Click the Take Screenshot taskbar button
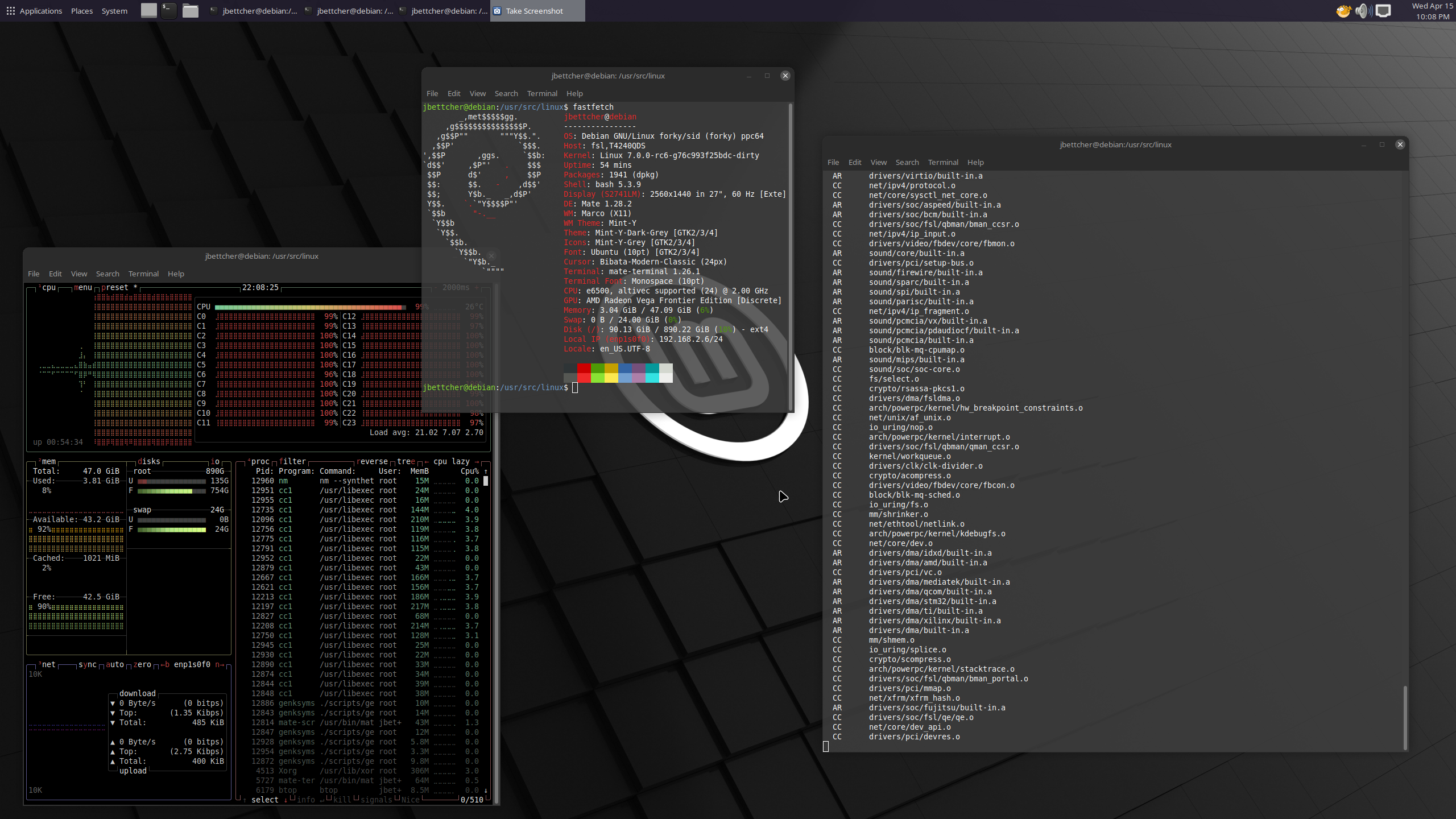The width and height of the screenshot is (1456, 819). [537, 11]
